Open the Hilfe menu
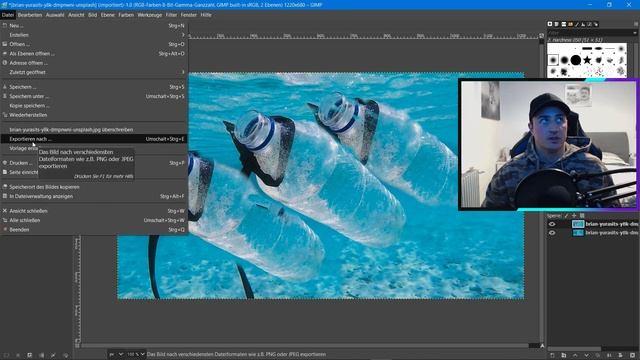The height and width of the screenshot is (360, 640). (x=206, y=15)
